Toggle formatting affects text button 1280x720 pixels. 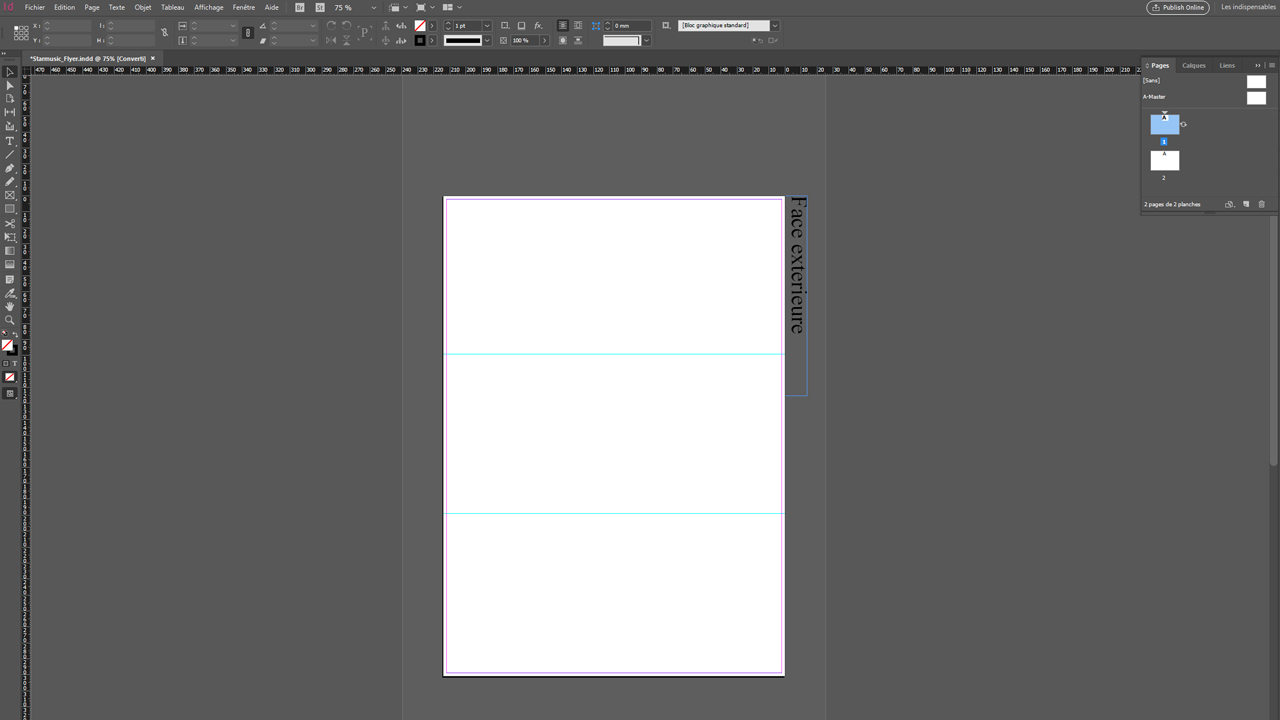click(14, 364)
